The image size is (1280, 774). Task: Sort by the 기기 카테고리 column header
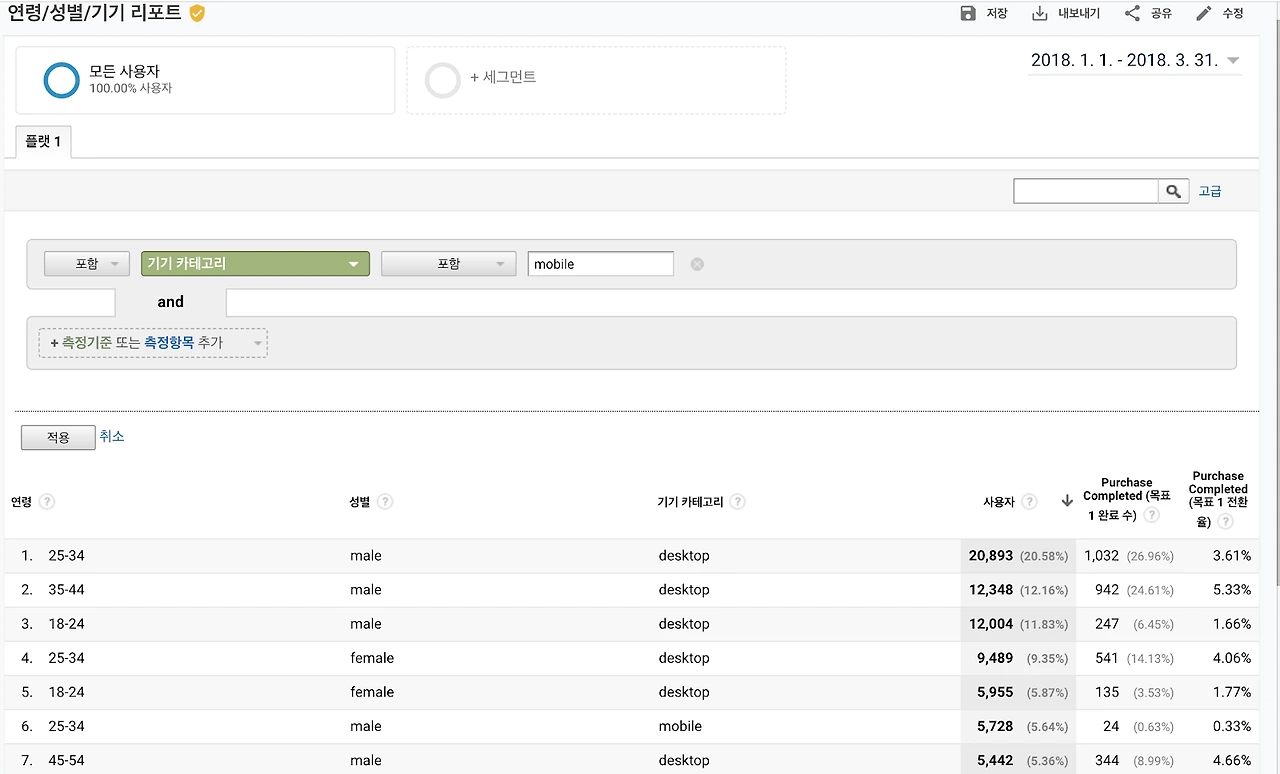[690, 502]
